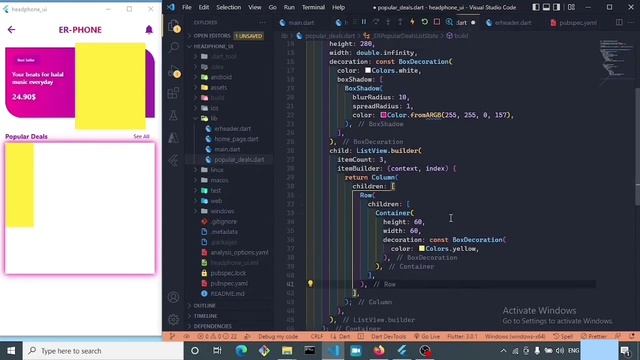Click the lightbulb code action on line 41
This screenshot has height=360, width=640.
[x=310, y=283]
